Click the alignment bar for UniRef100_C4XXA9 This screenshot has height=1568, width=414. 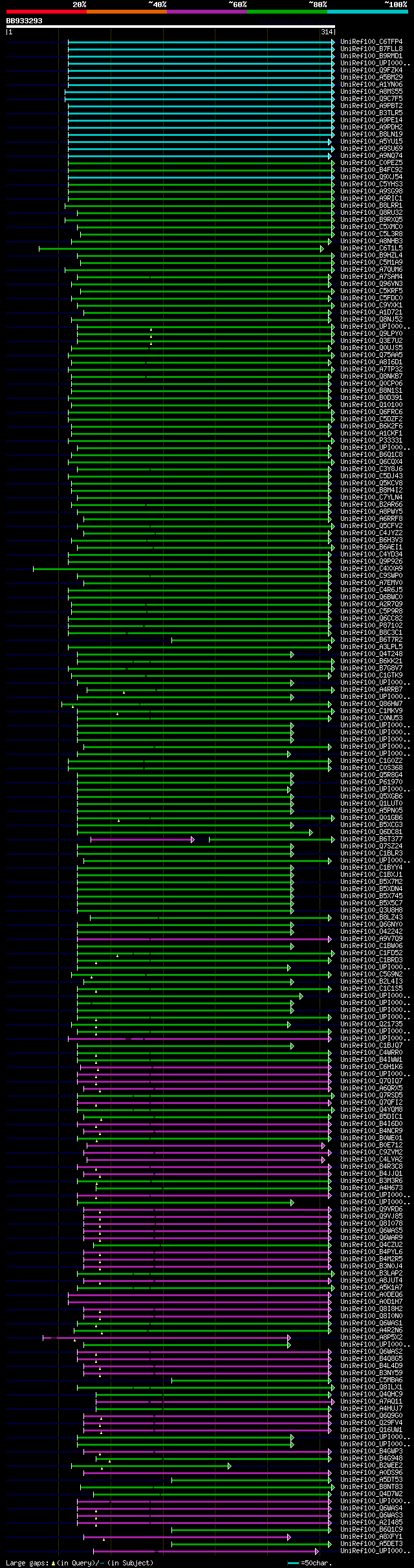click(x=184, y=569)
